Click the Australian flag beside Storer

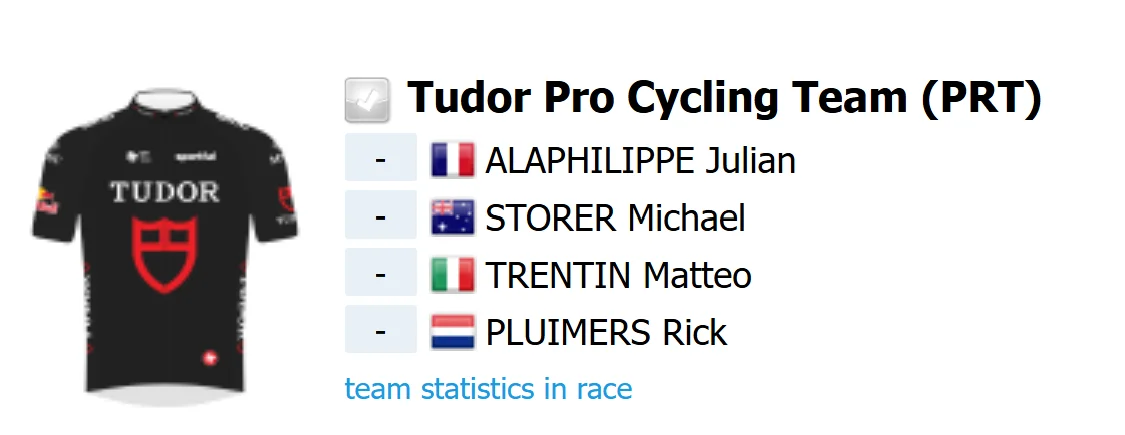point(452,218)
